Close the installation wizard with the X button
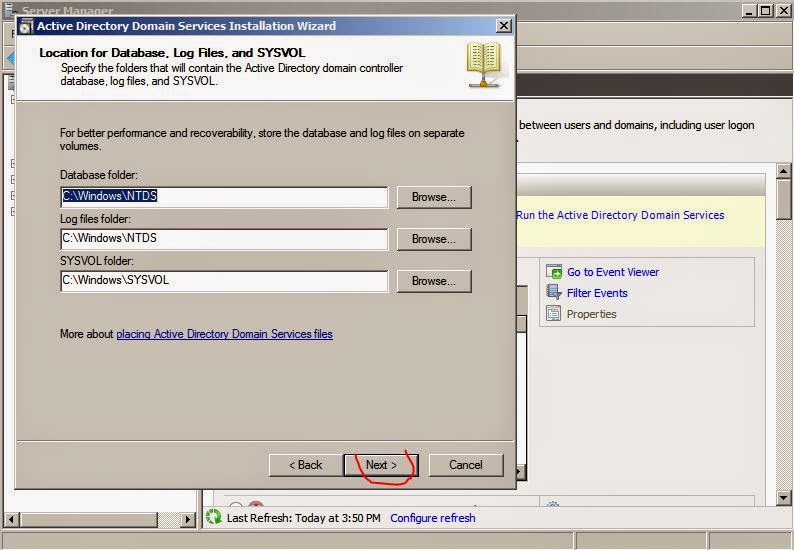Viewport: 794px width, 550px height. [x=503, y=26]
